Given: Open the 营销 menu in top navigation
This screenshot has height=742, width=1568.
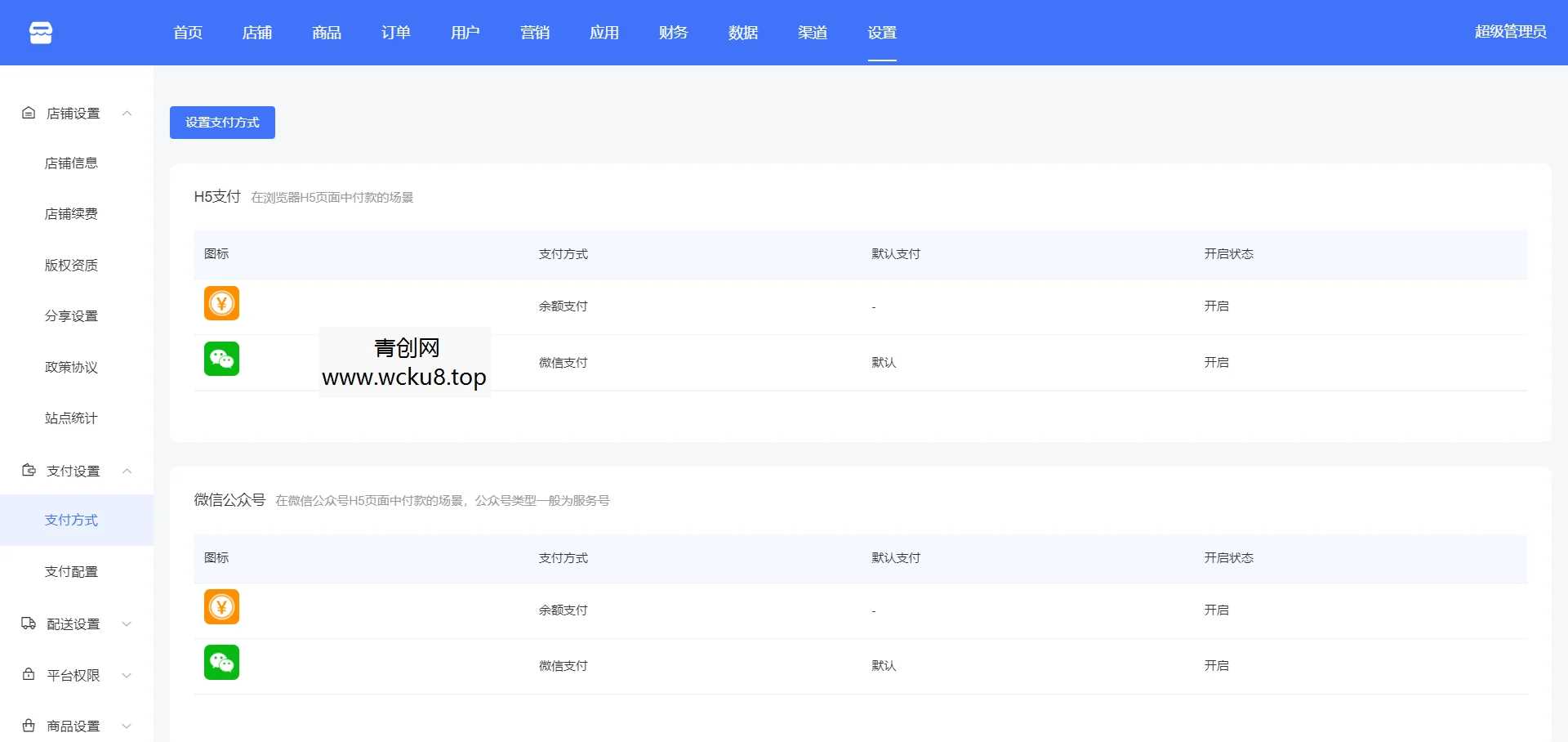Looking at the screenshot, I should coord(535,33).
